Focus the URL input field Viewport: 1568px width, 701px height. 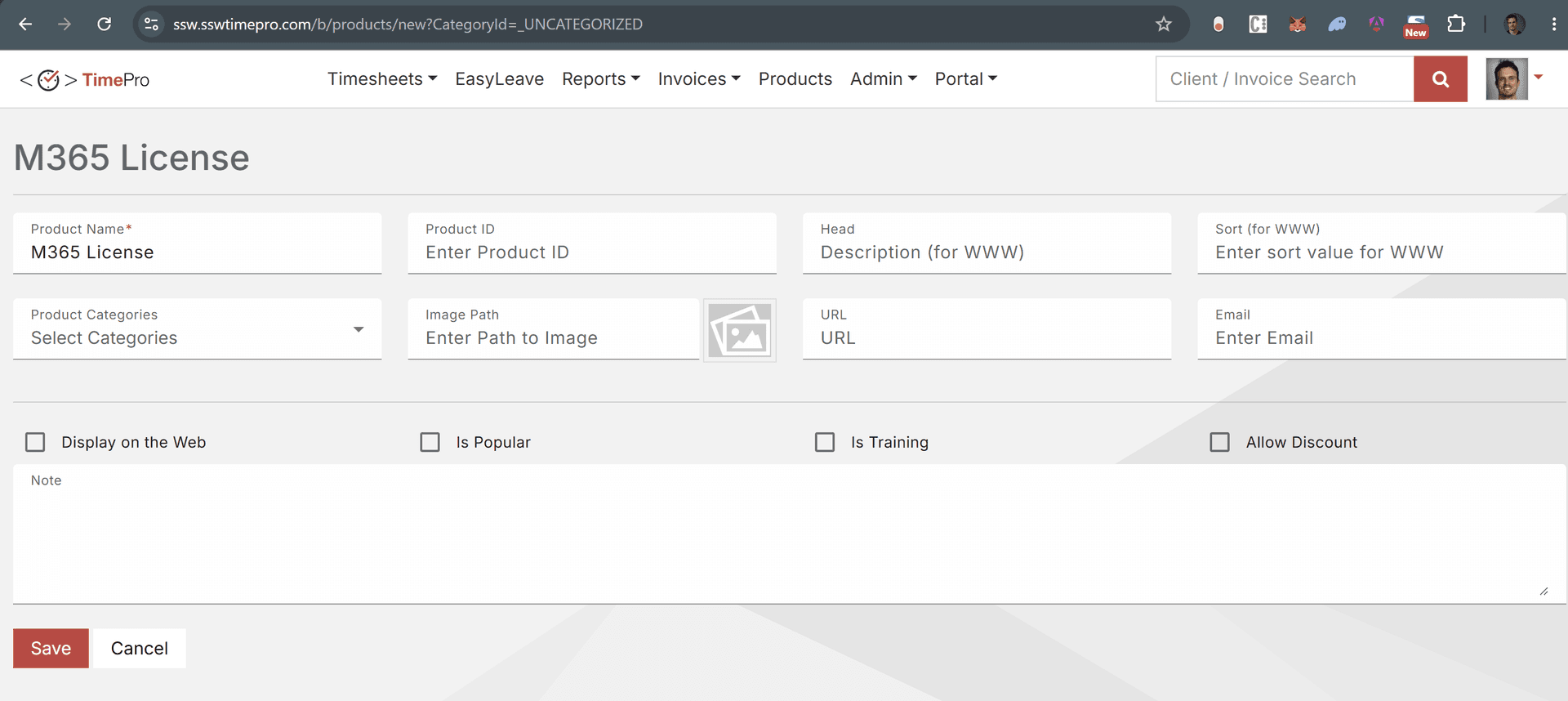(x=987, y=328)
